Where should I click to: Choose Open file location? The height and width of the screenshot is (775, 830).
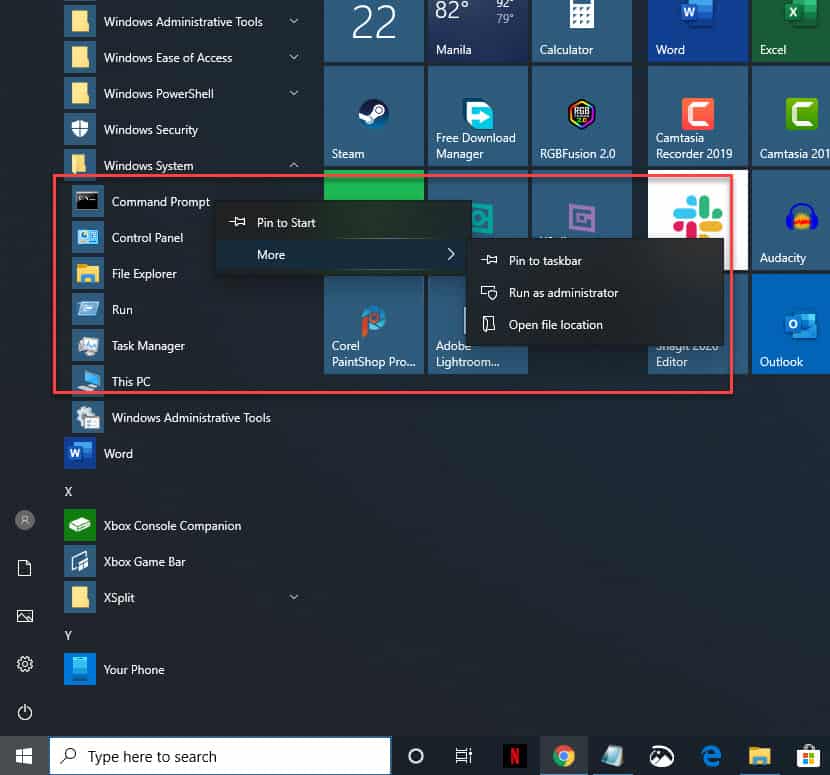595,325
